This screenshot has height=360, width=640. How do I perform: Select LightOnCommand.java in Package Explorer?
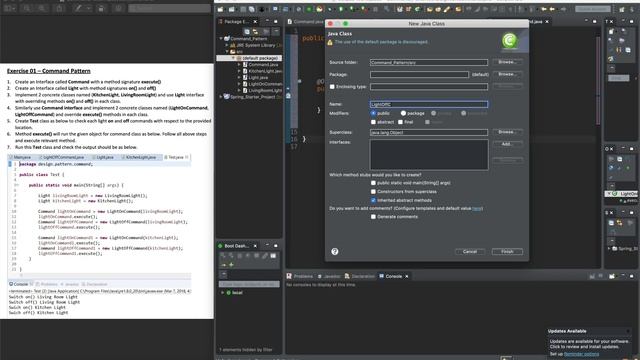point(262,84)
